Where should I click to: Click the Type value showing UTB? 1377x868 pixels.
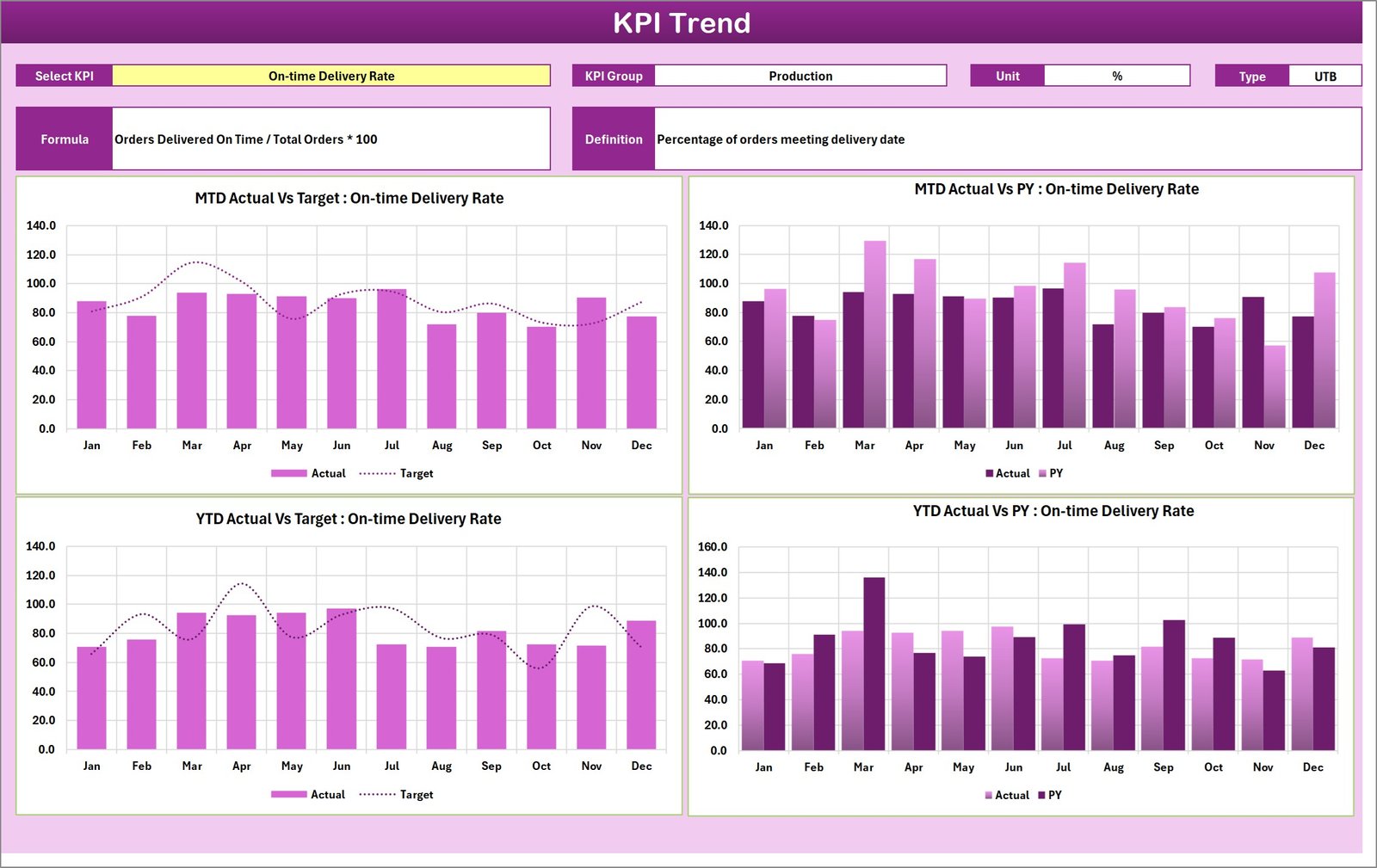click(x=1324, y=76)
